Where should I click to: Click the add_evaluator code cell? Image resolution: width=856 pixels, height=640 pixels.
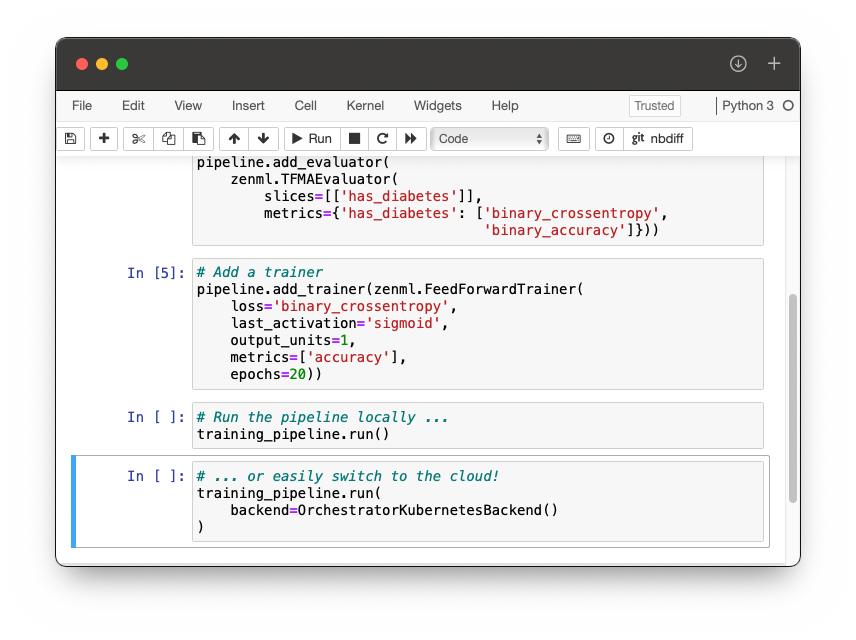tap(478, 200)
